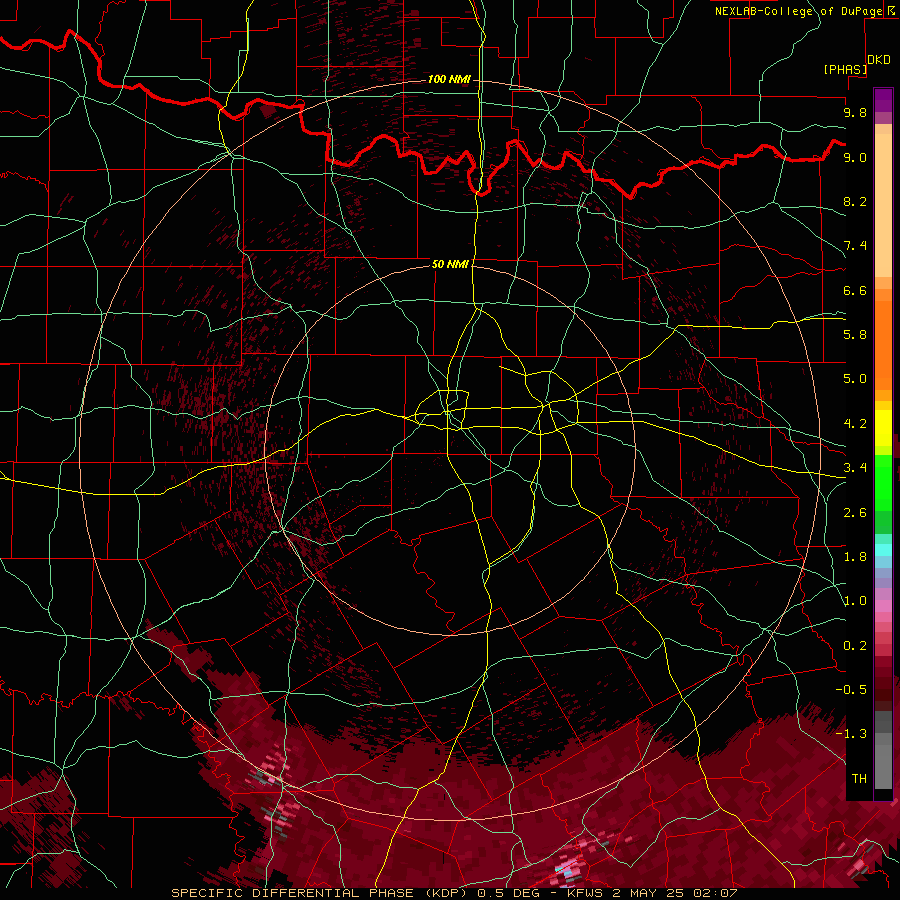Click the purple band atop the color bar
Viewport: 900px width, 900px height.
click(883, 100)
